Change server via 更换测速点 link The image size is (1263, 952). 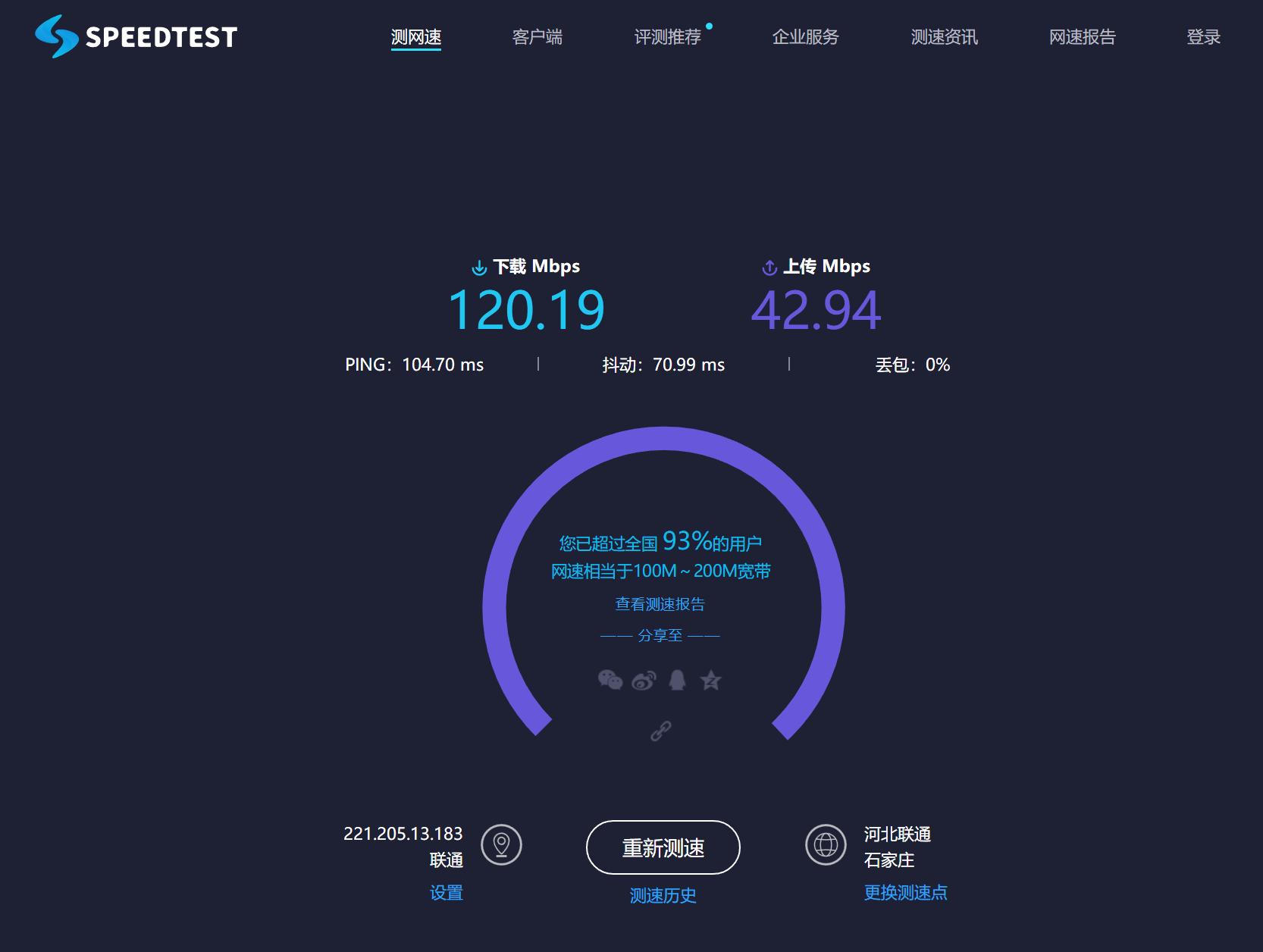click(905, 893)
